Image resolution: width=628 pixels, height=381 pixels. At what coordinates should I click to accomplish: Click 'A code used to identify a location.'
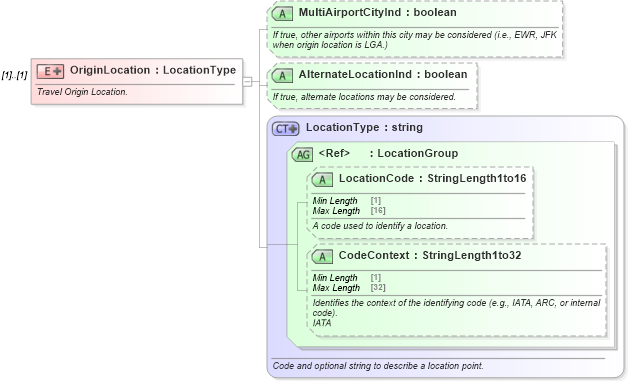pyautogui.click(x=380, y=226)
